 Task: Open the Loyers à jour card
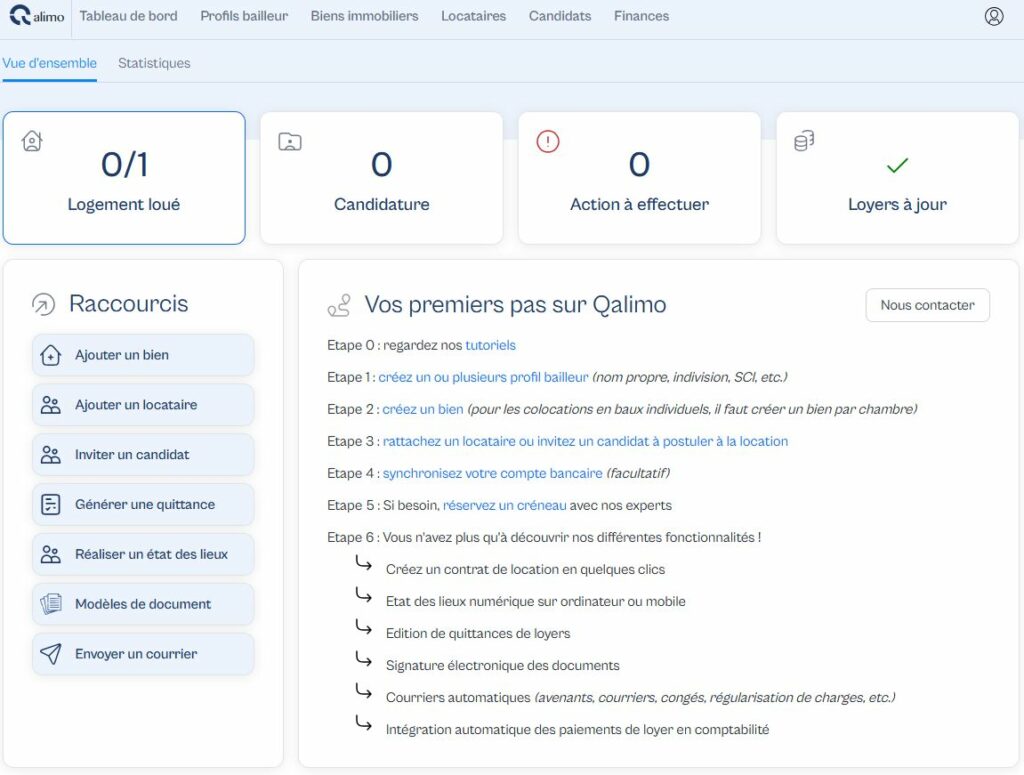(x=897, y=178)
